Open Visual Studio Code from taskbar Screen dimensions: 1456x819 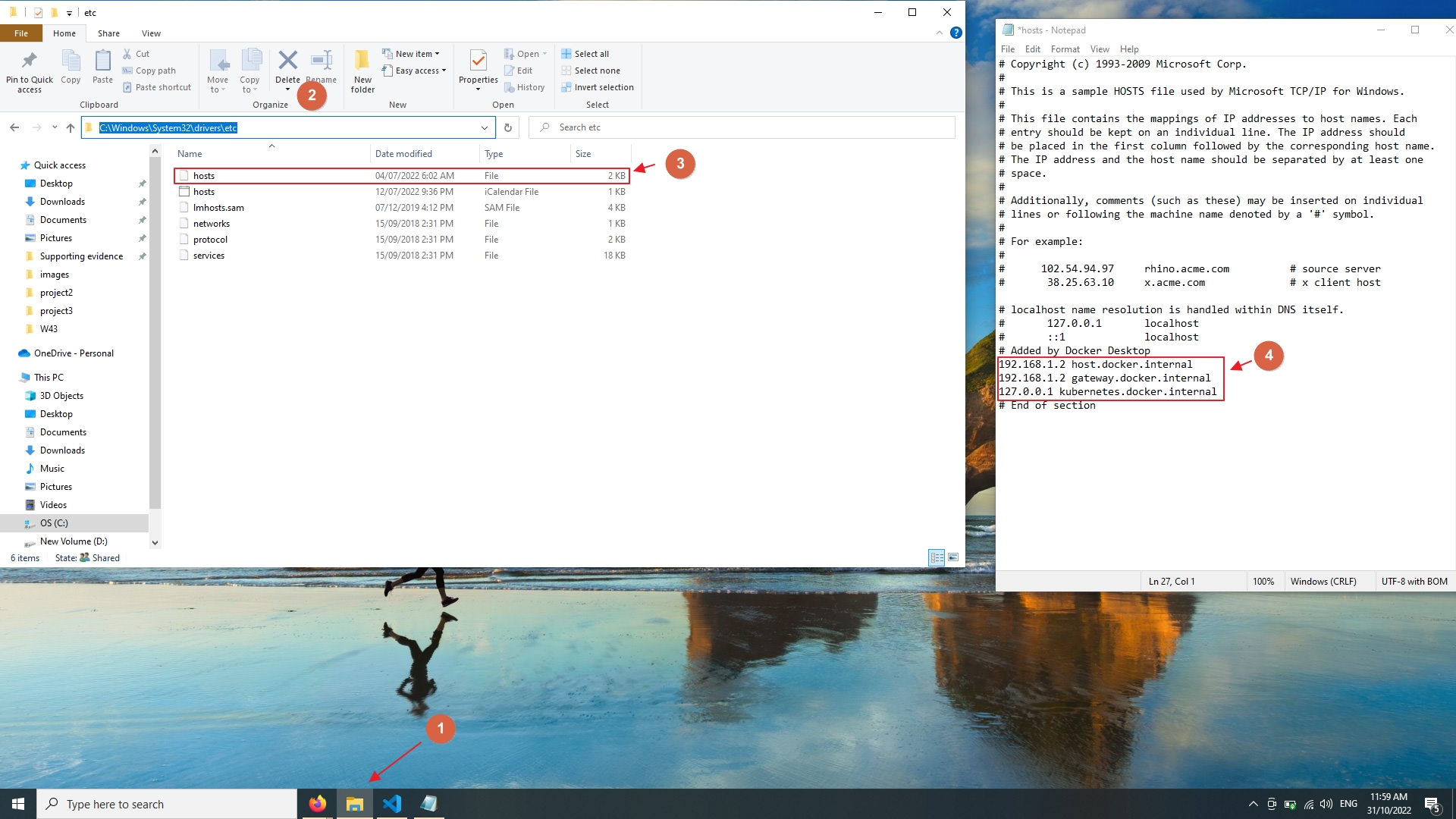(392, 804)
